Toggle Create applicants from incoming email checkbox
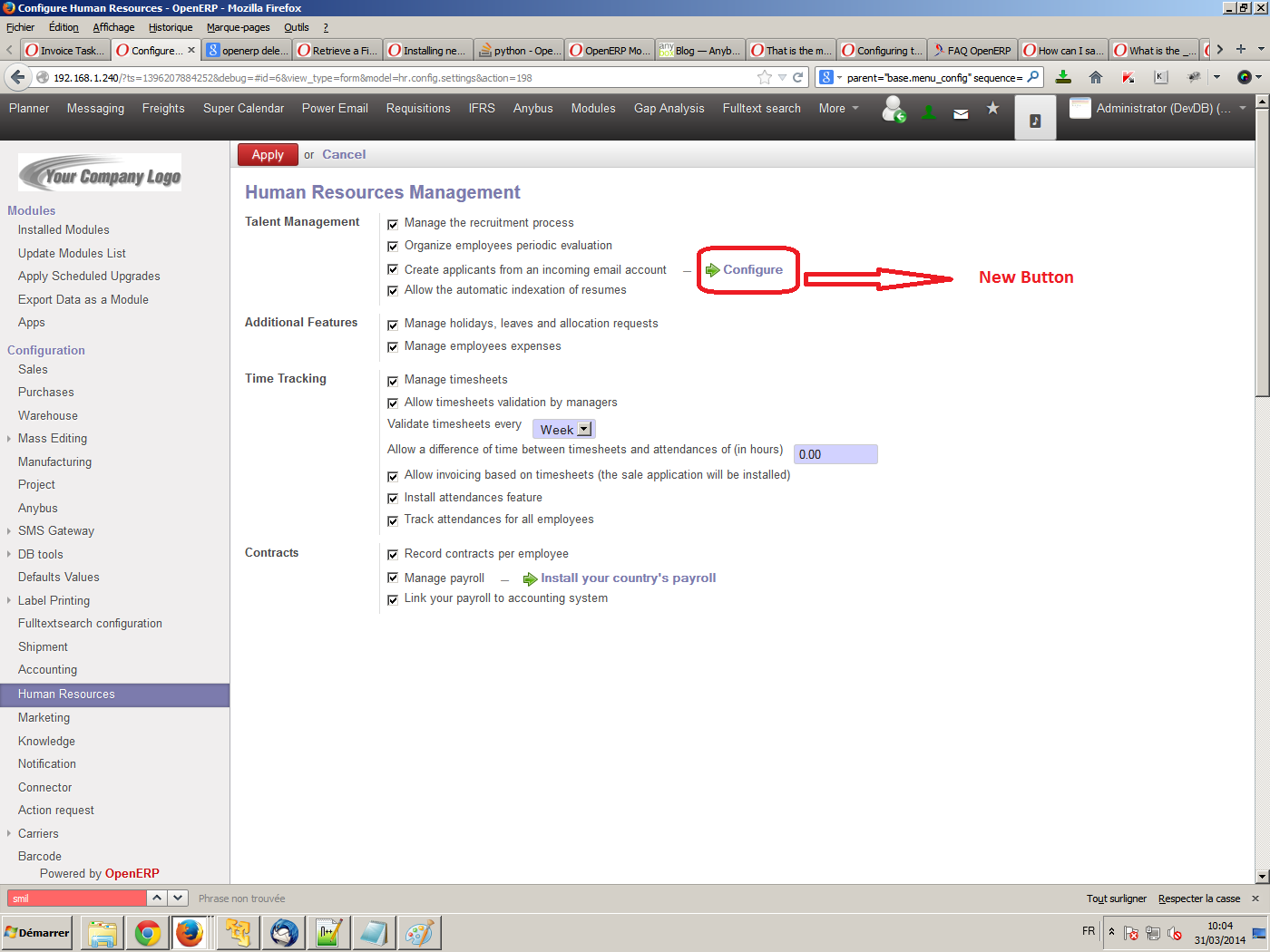Viewport: 1270px width, 952px height. click(393, 269)
